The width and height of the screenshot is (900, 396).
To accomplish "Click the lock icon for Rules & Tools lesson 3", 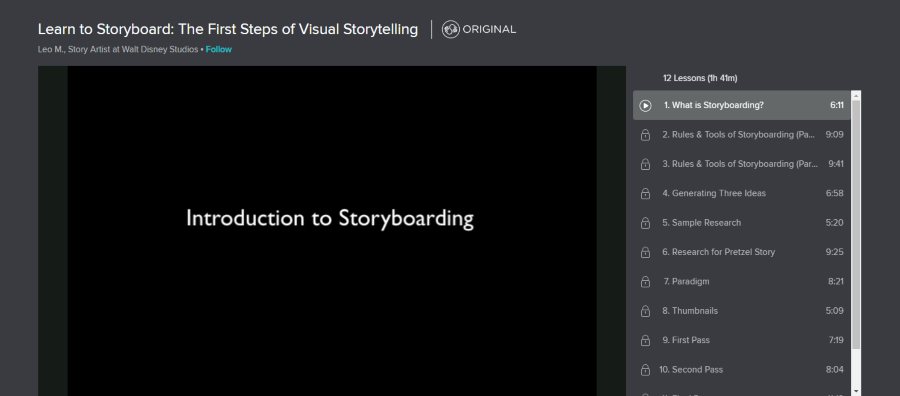I will point(645,164).
